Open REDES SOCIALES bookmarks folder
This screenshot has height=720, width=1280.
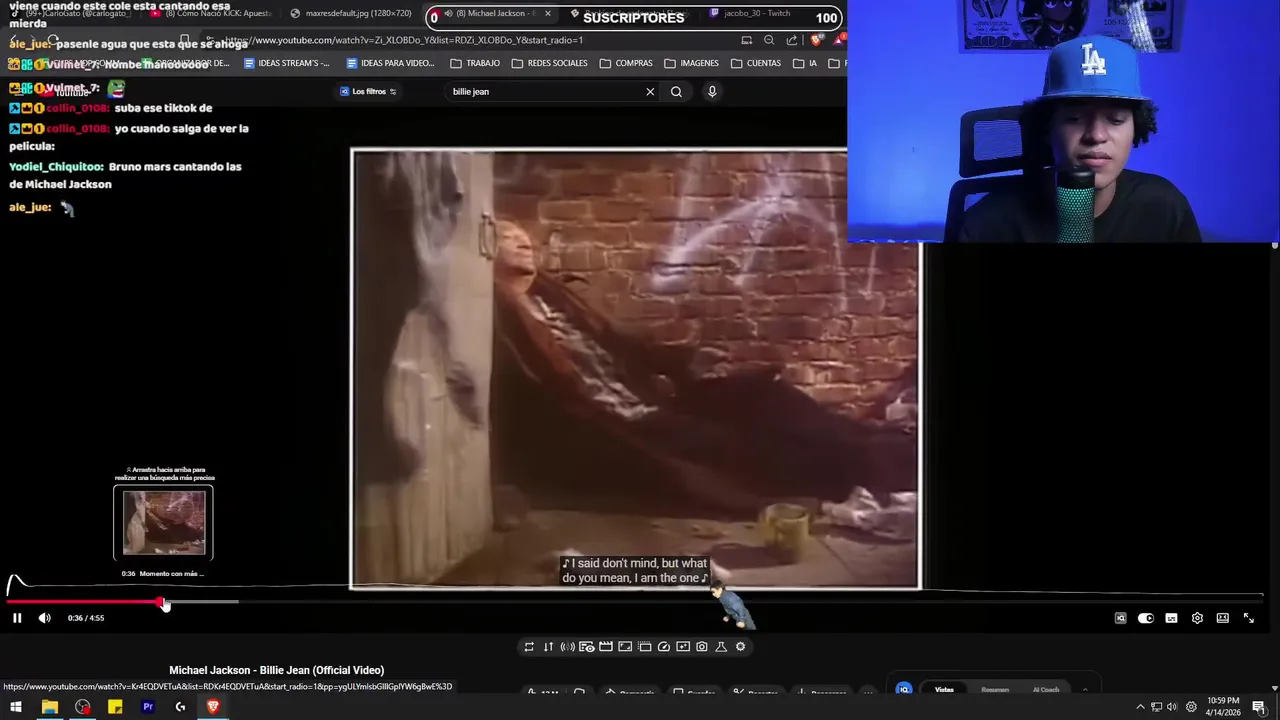pyautogui.click(x=550, y=63)
